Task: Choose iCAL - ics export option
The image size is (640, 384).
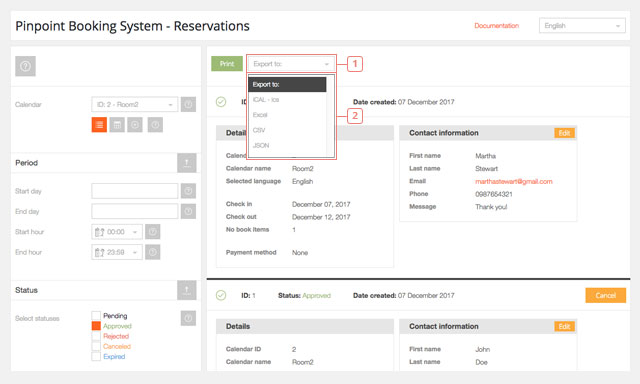Action: coord(287,100)
